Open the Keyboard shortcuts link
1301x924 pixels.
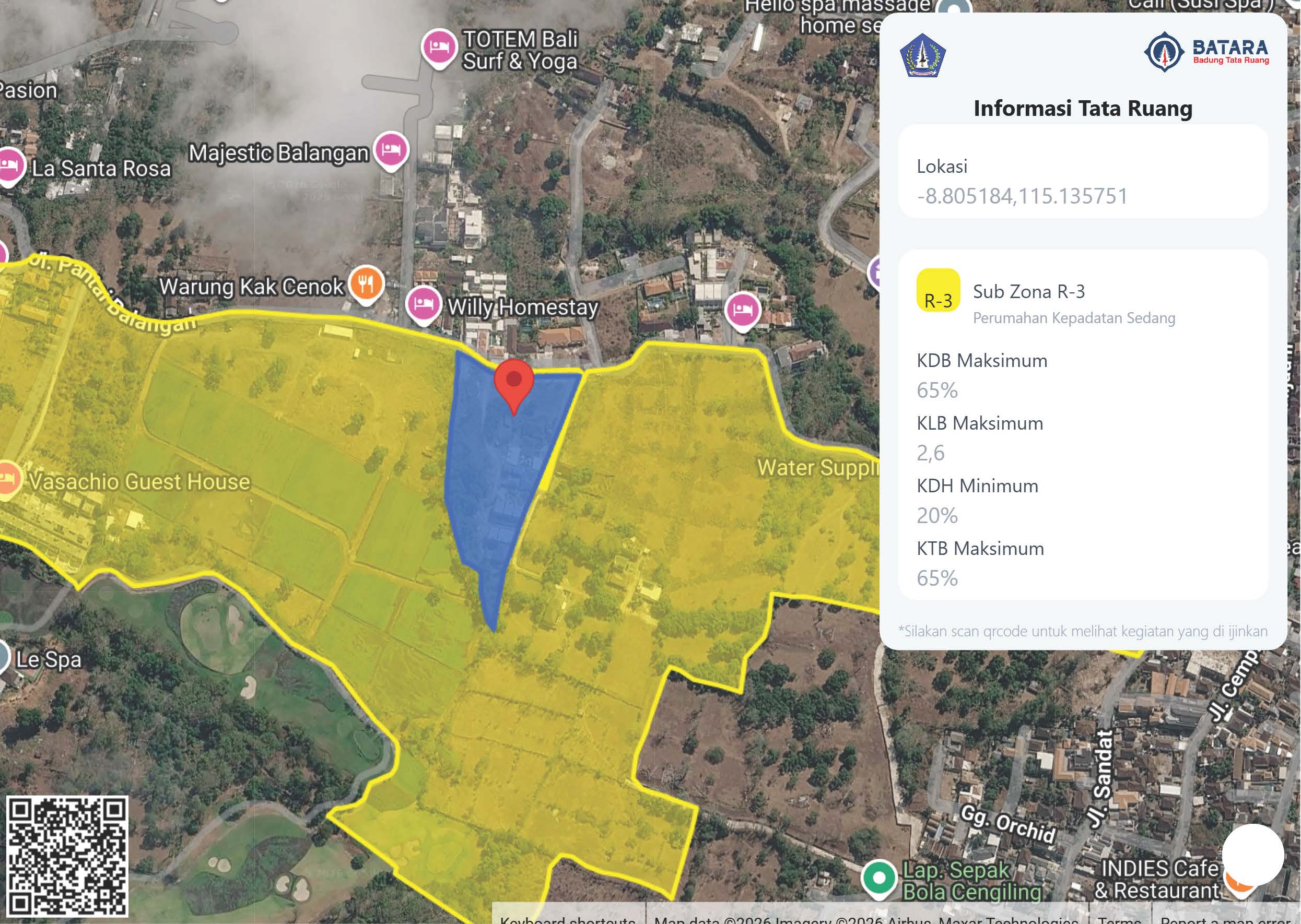point(567,918)
